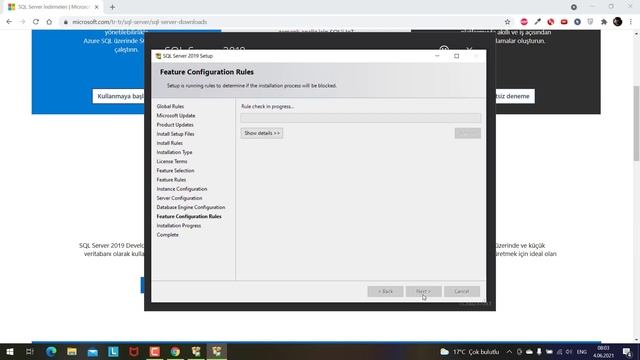Go back in the Chrome browser
The width and height of the screenshot is (640, 360).
coord(9,22)
